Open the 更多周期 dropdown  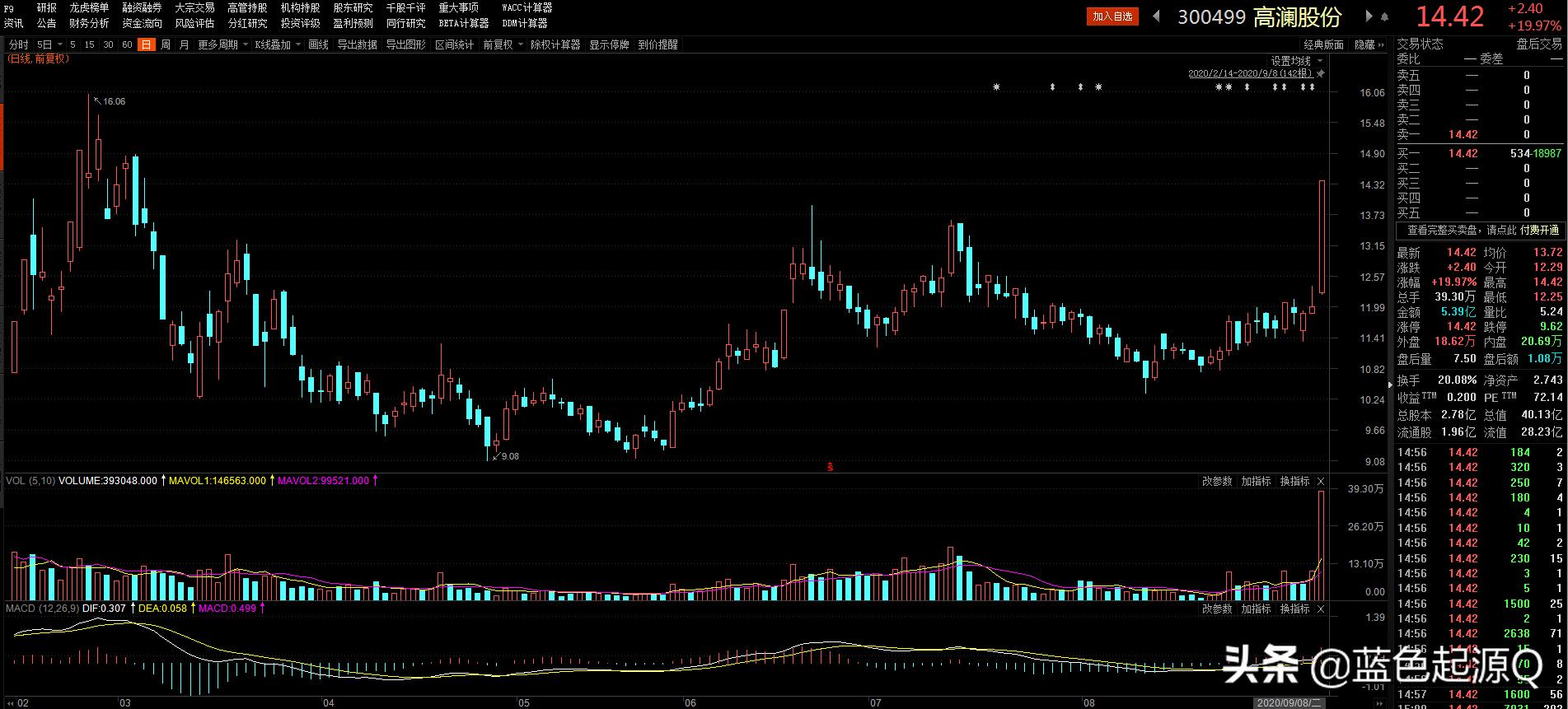coord(222,44)
